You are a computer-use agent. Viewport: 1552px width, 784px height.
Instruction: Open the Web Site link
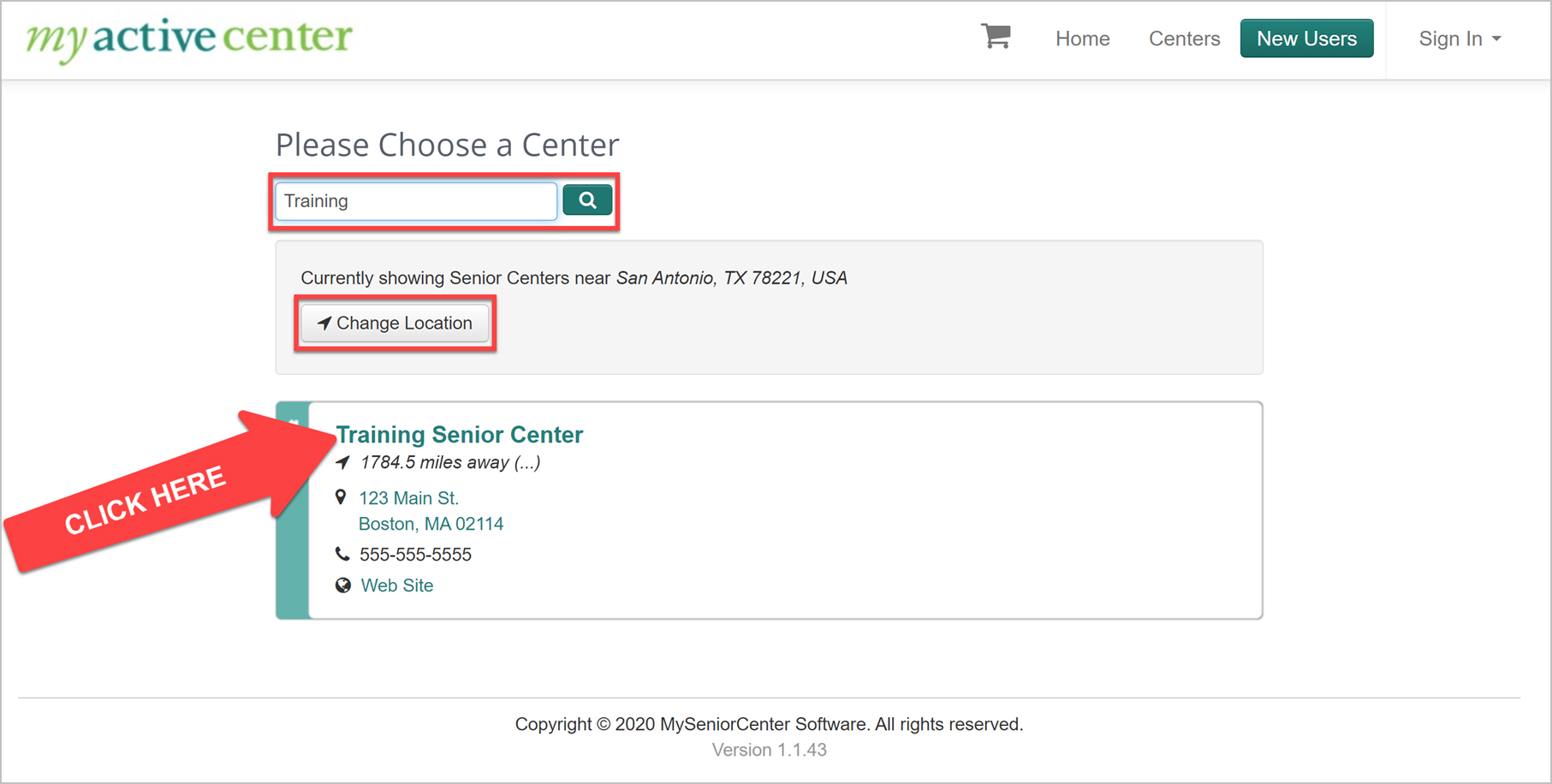coord(396,585)
